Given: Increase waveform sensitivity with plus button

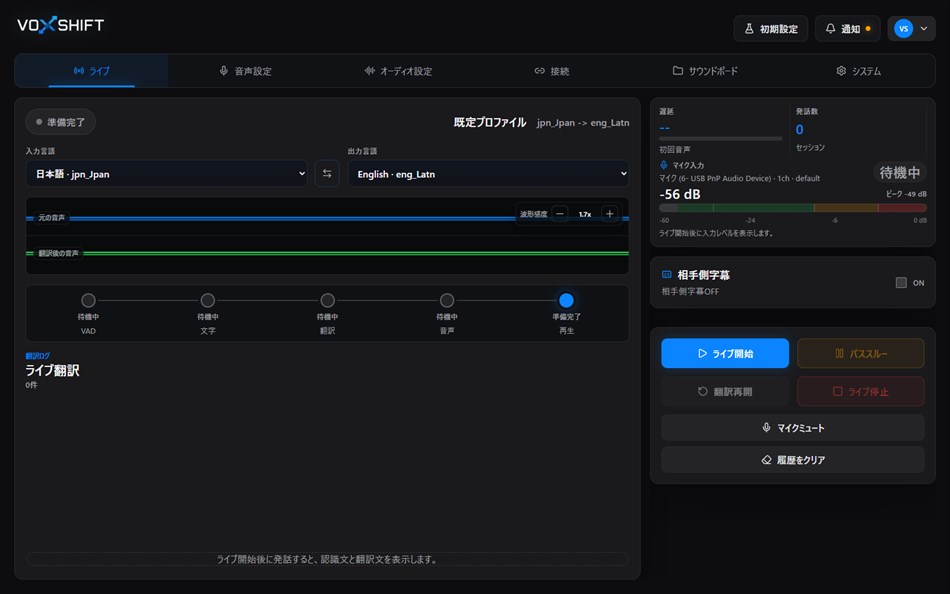Looking at the screenshot, I should click(610, 214).
